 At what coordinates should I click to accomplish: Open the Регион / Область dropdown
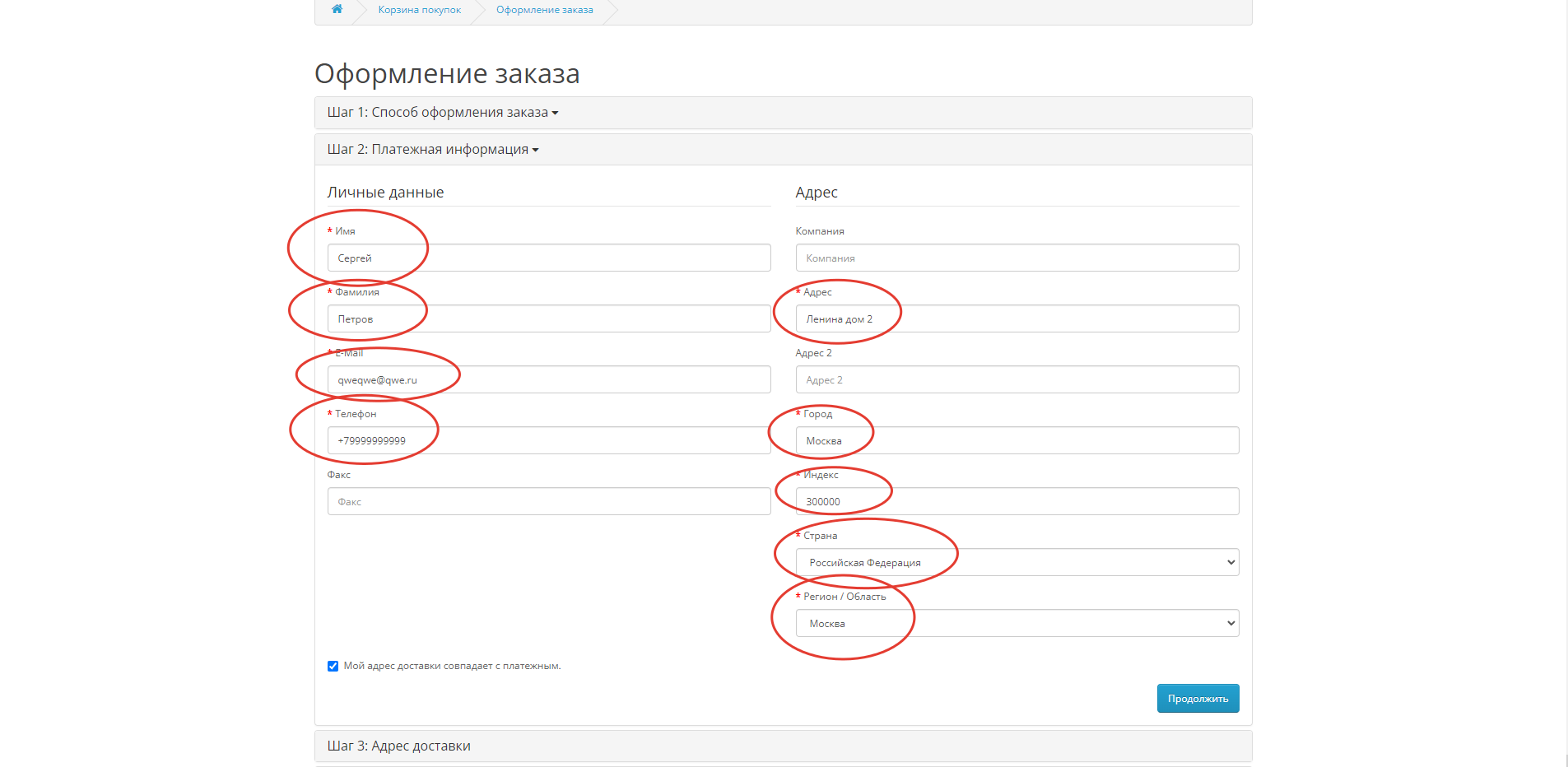click(1017, 624)
